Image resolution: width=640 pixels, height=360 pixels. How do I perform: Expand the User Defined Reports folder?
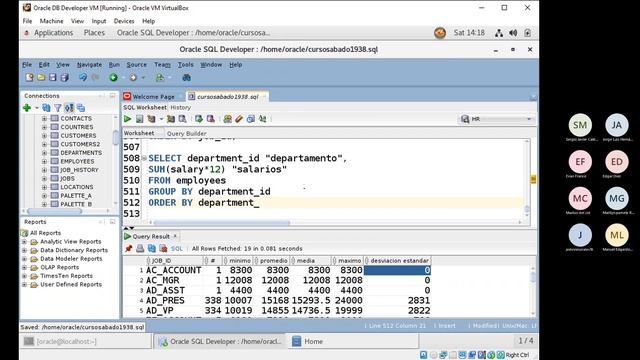coord(24,284)
